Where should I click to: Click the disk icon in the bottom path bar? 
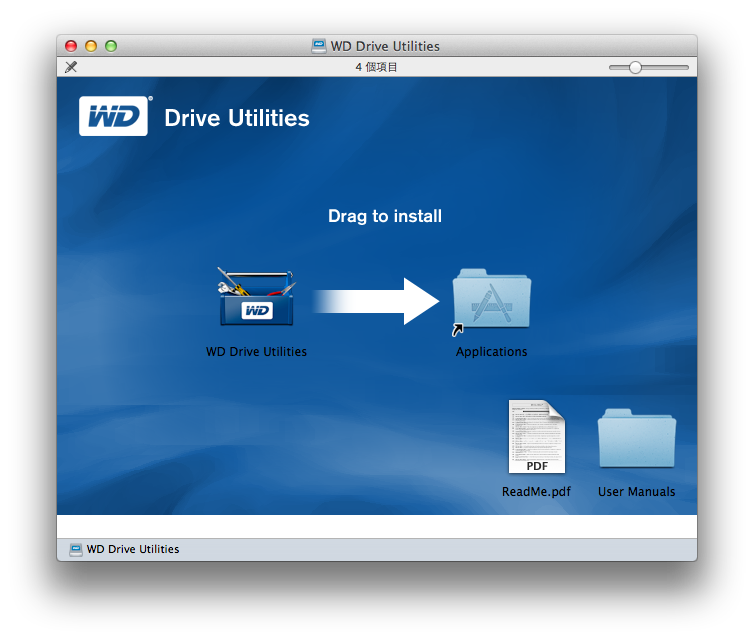76,549
